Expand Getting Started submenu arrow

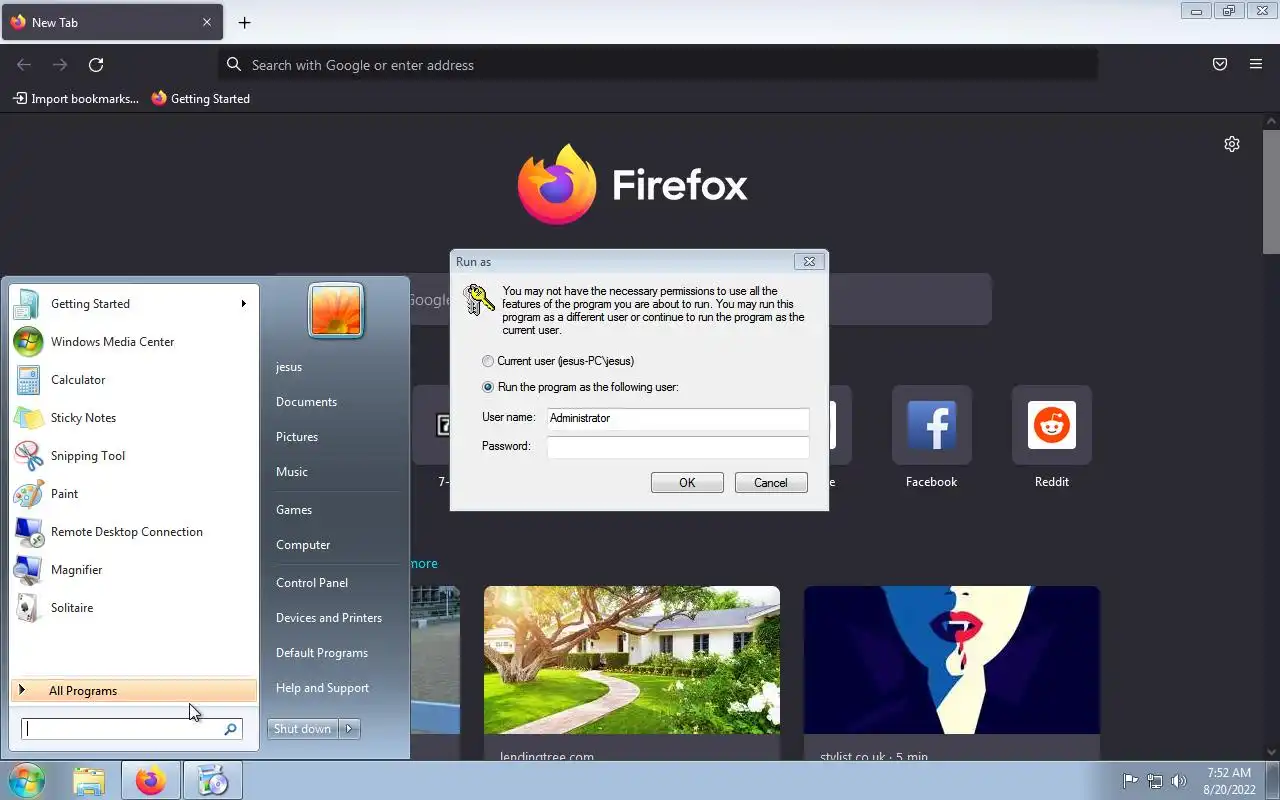[x=243, y=304]
